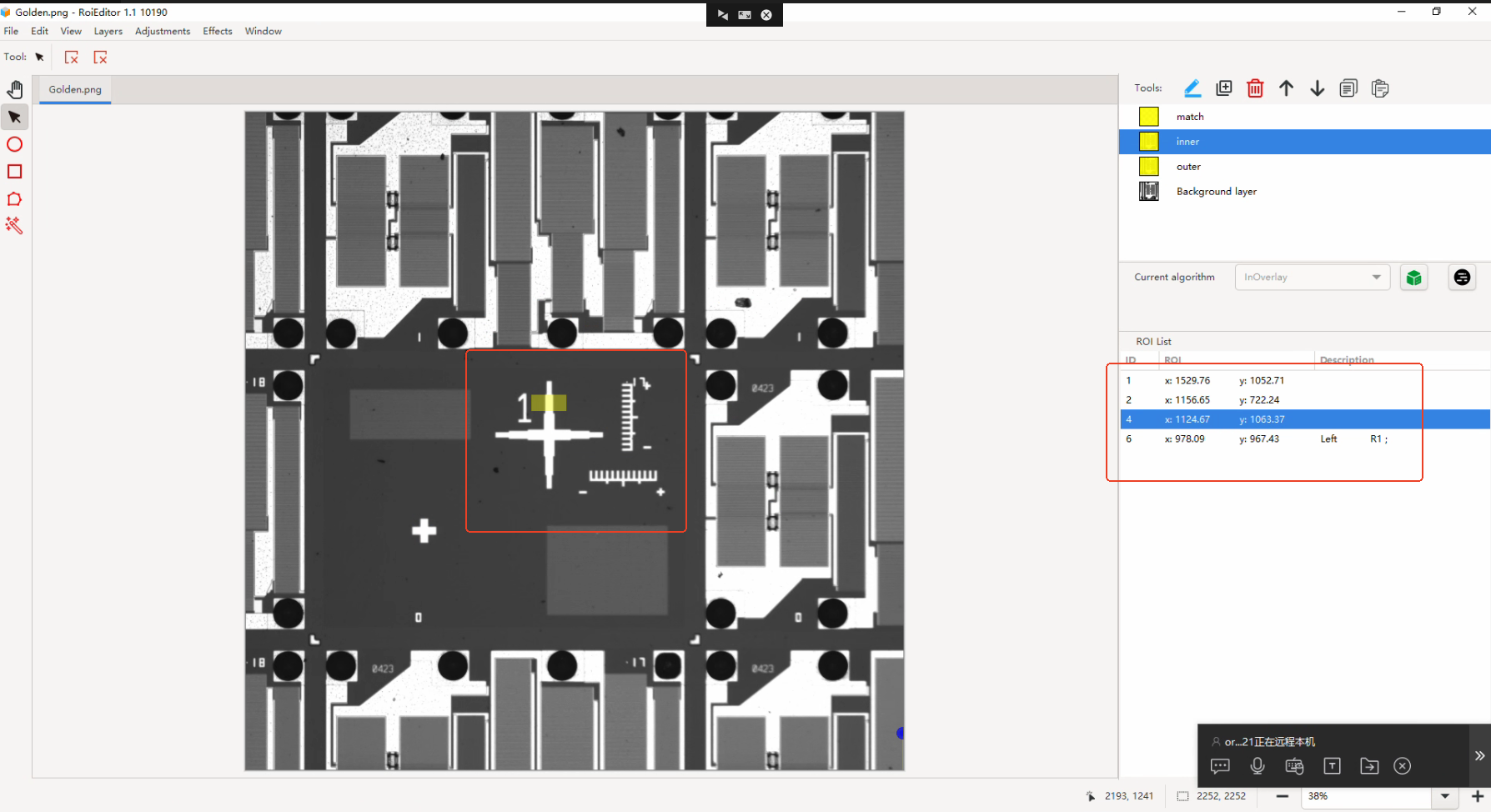Screen dimensions: 1491x812
Task: Move layer up with up arrow
Action: [1286, 88]
